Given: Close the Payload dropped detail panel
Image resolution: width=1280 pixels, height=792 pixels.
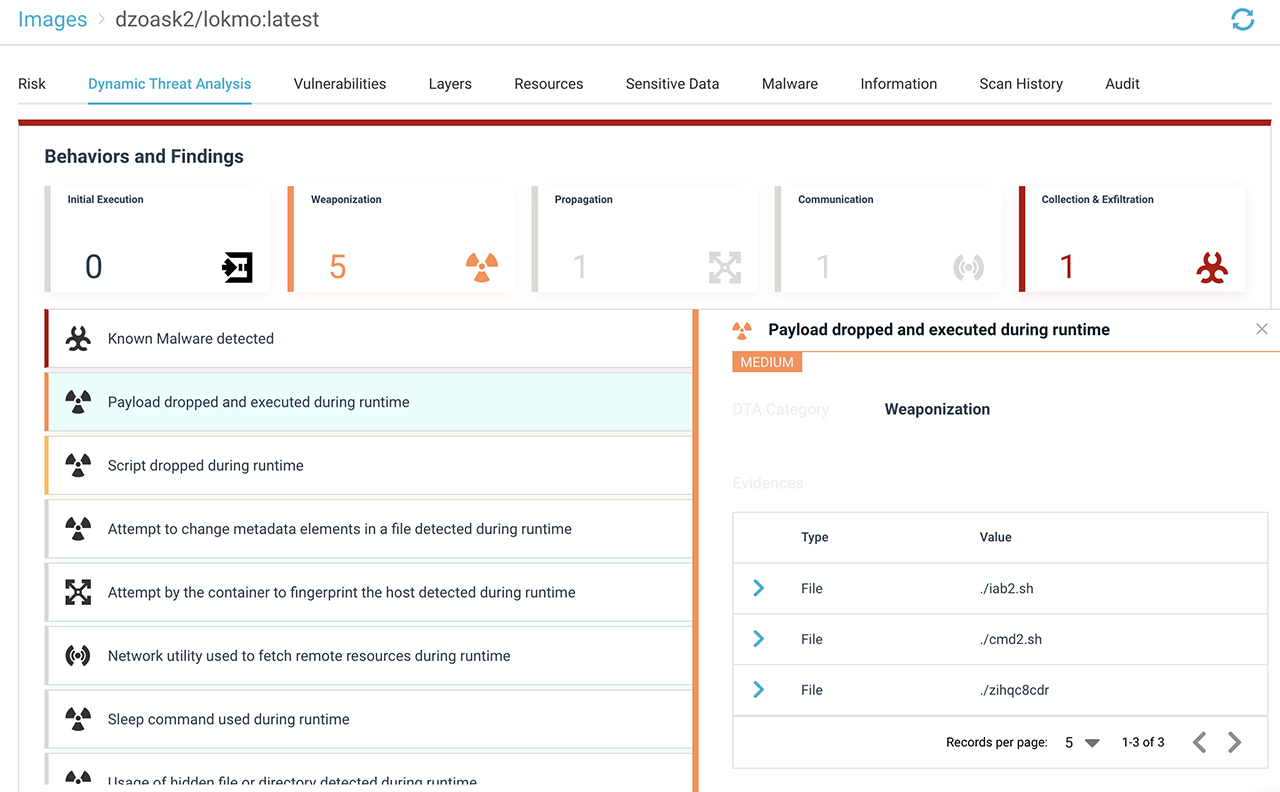Looking at the screenshot, I should tap(1262, 329).
